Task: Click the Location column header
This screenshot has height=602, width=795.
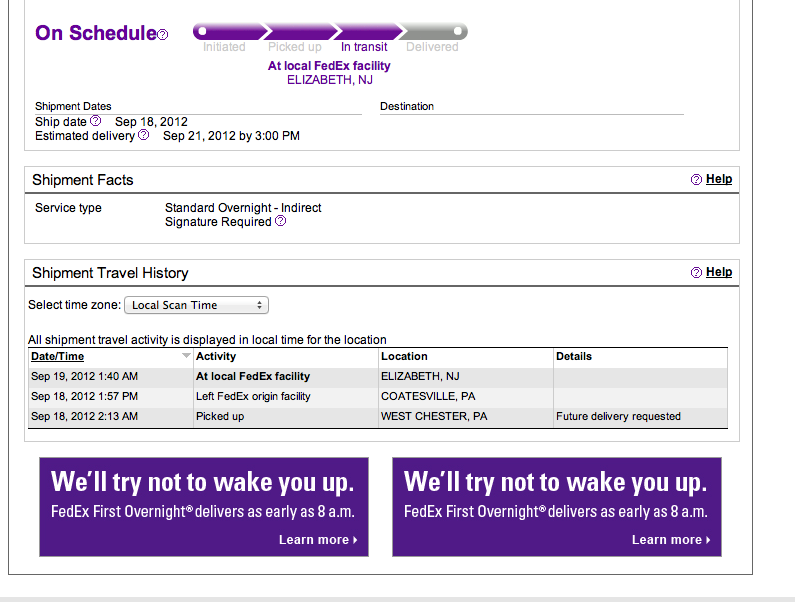Action: pos(404,357)
